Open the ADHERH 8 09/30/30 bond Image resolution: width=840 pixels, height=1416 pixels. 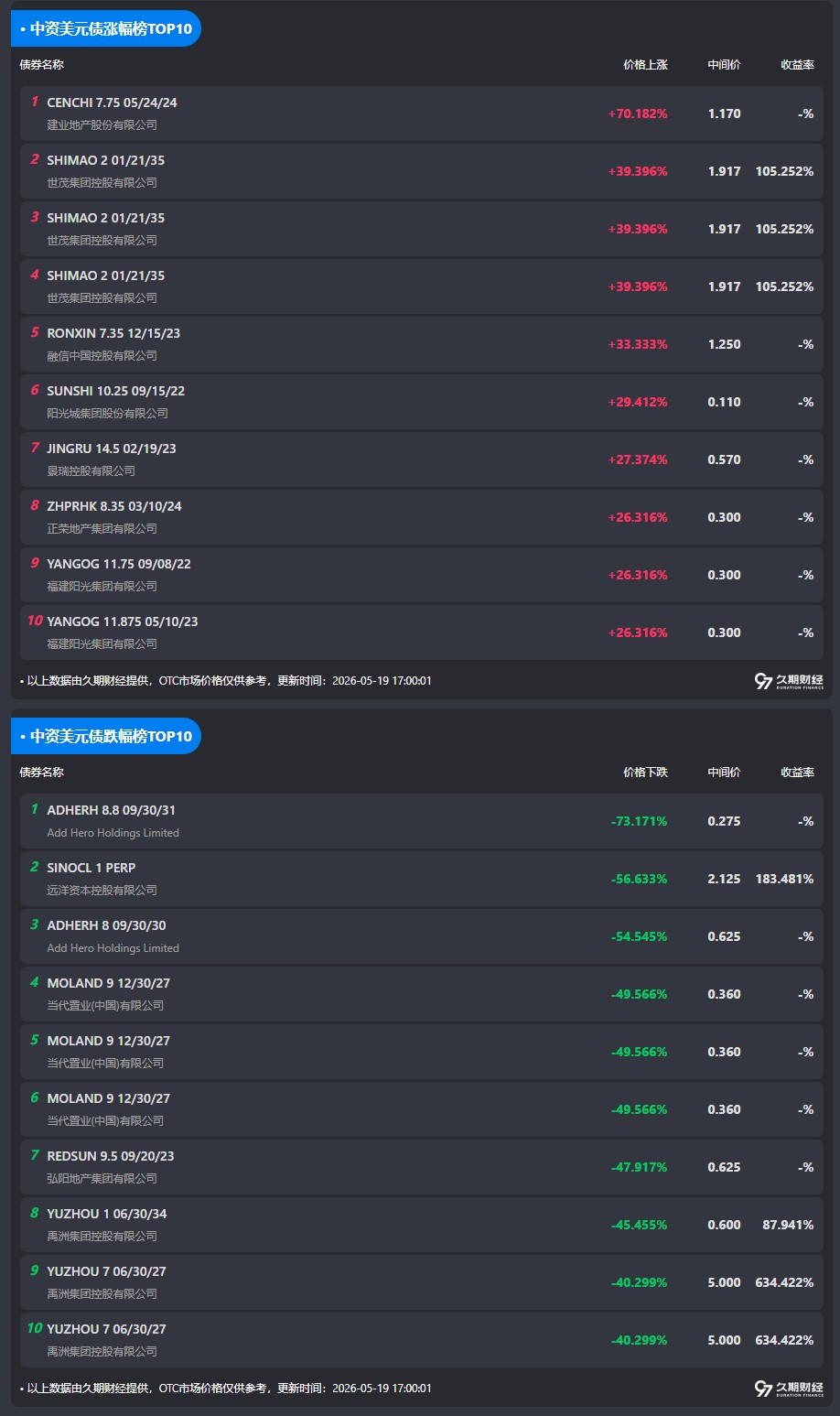coord(422,936)
